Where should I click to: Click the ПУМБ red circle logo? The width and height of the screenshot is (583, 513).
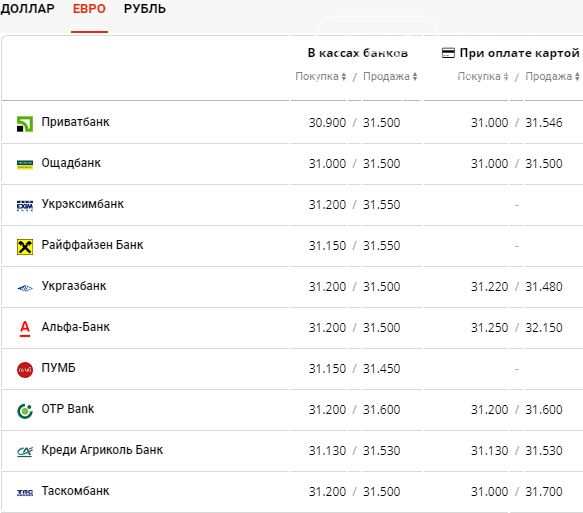click(25, 370)
